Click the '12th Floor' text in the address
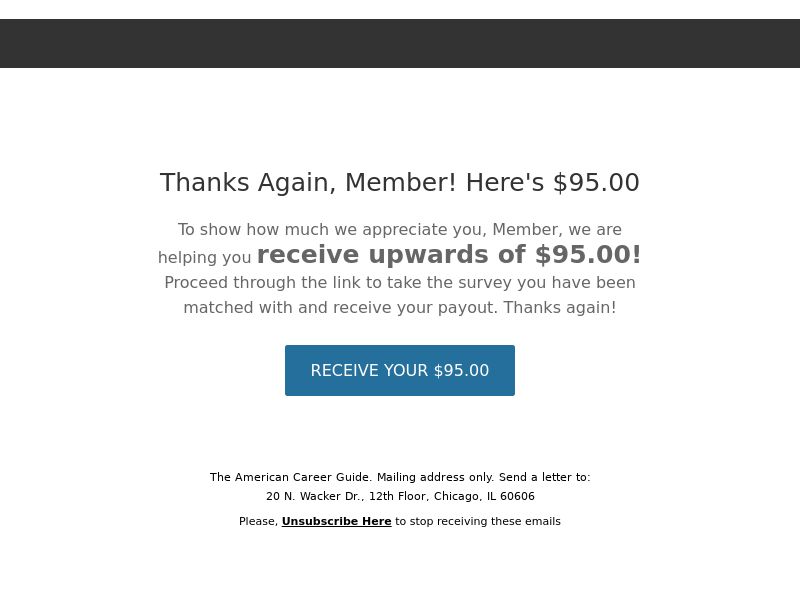 398,496
